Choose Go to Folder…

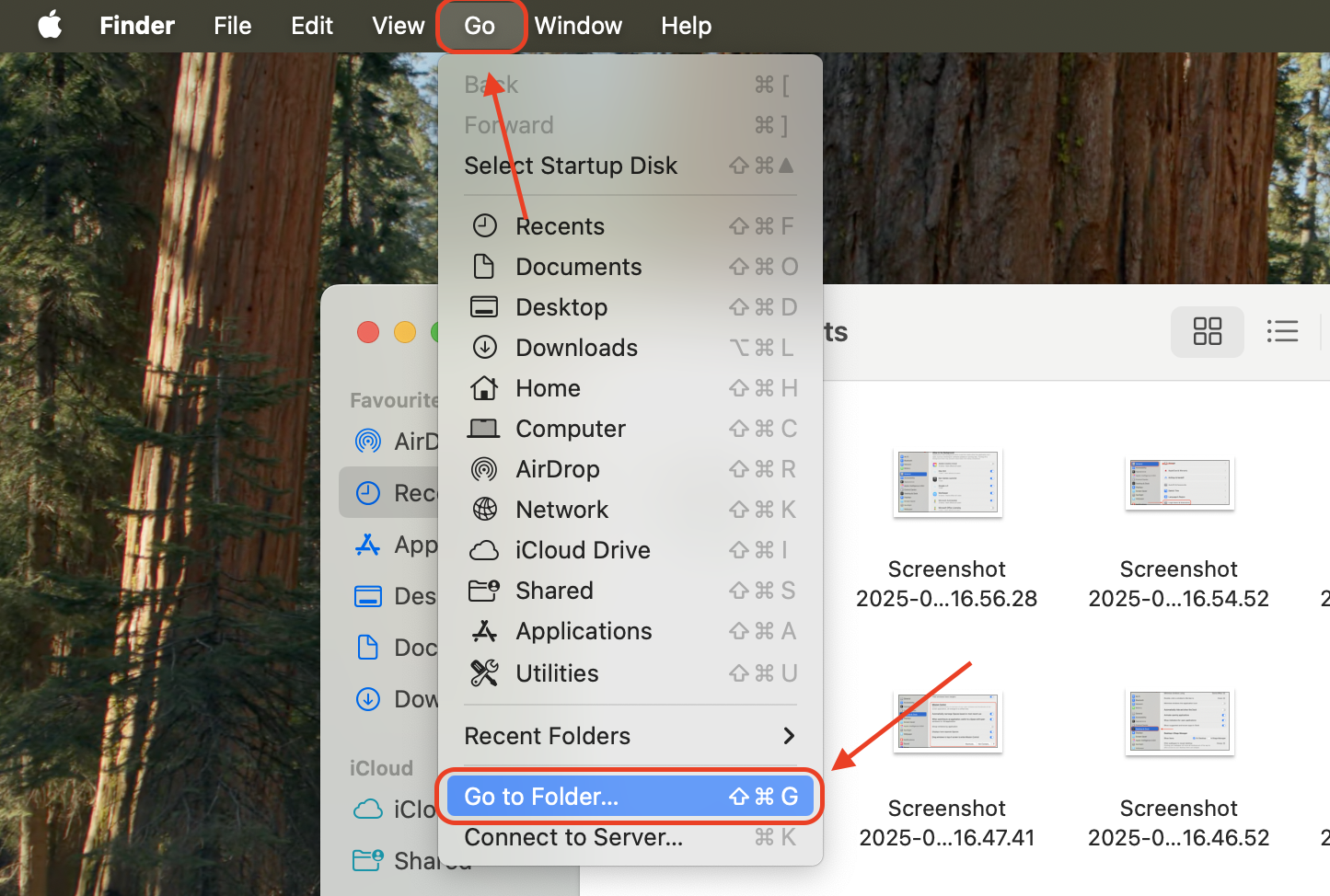tap(542, 796)
